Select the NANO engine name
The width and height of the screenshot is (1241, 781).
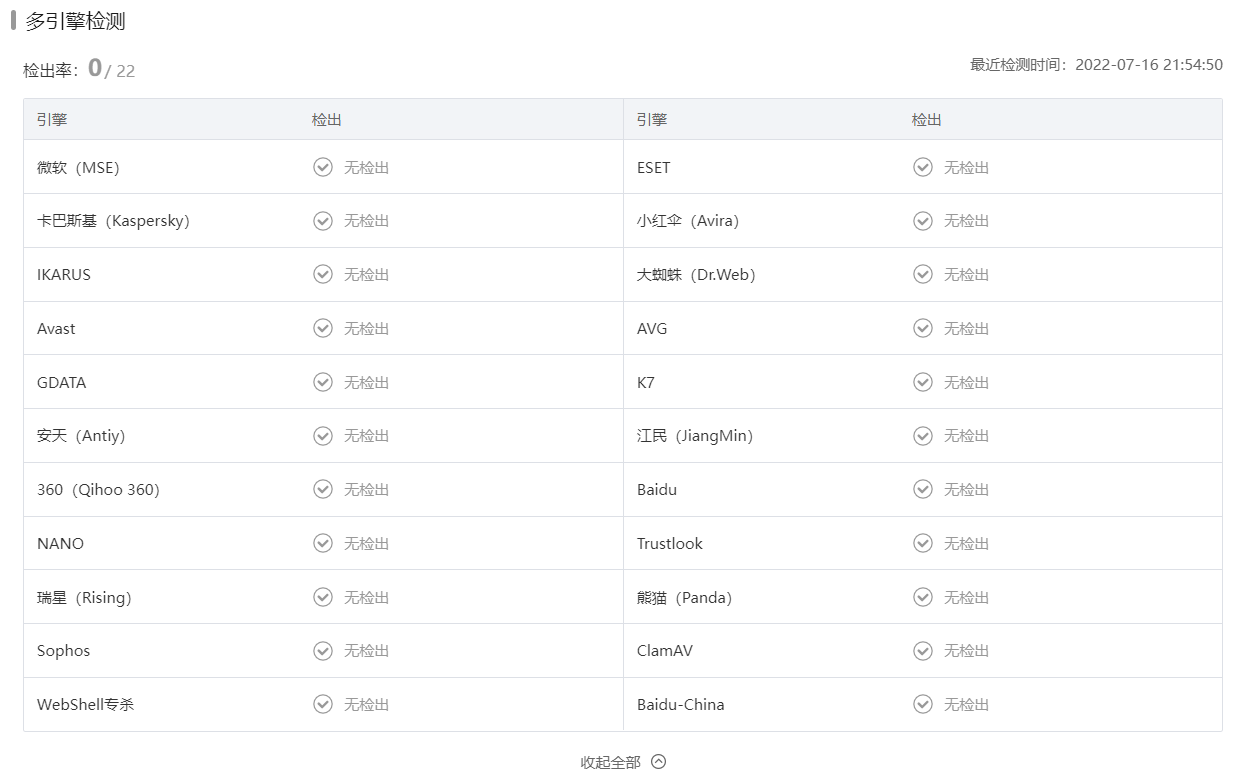tap(60, 543)
